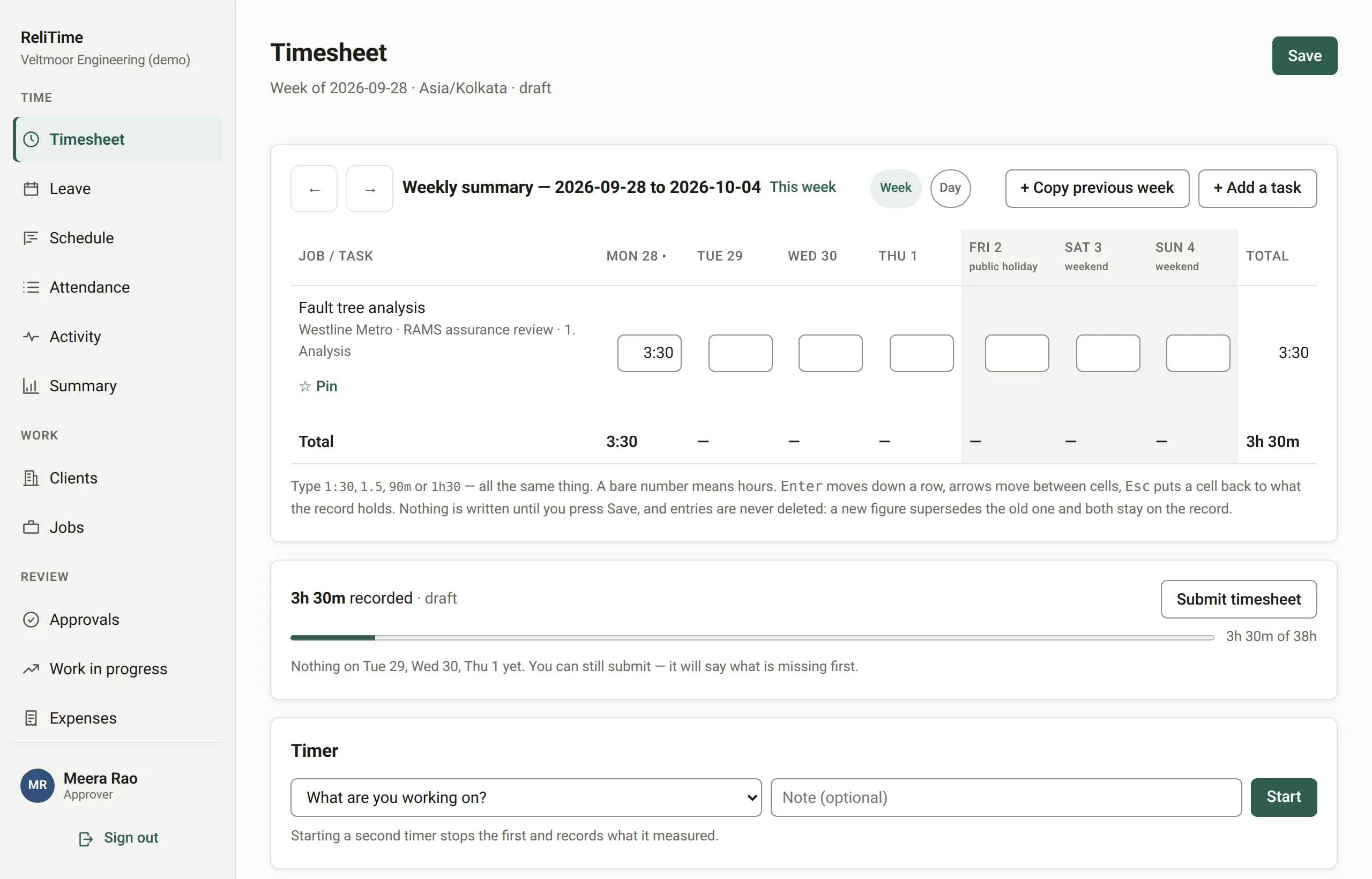This screenshot has width=1372, height=879.
Task: Open Schedule in the sidebar
Action: (117, 238)
